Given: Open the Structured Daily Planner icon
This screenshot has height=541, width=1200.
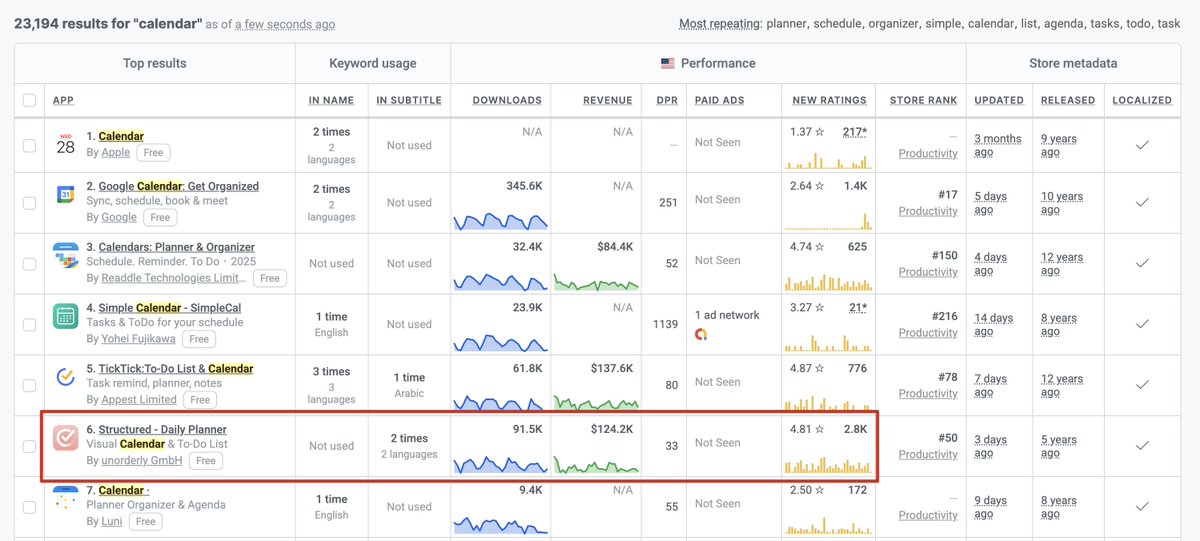Looking at the screenshot, I should pos(66,438).
